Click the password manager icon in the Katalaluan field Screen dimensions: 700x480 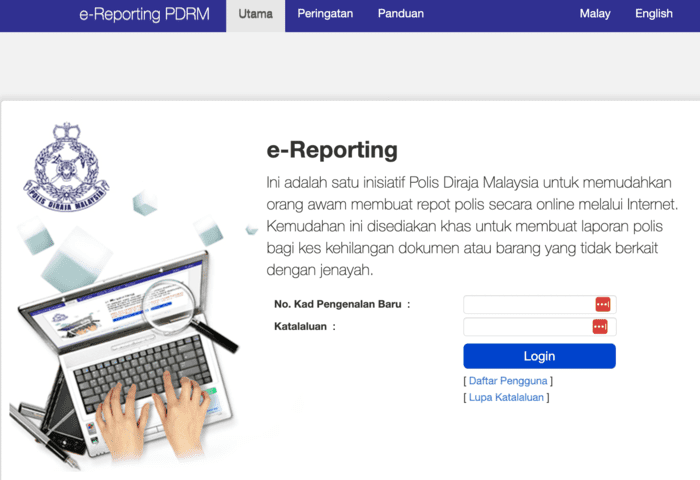pyautogui.click(x=602, y=326)
